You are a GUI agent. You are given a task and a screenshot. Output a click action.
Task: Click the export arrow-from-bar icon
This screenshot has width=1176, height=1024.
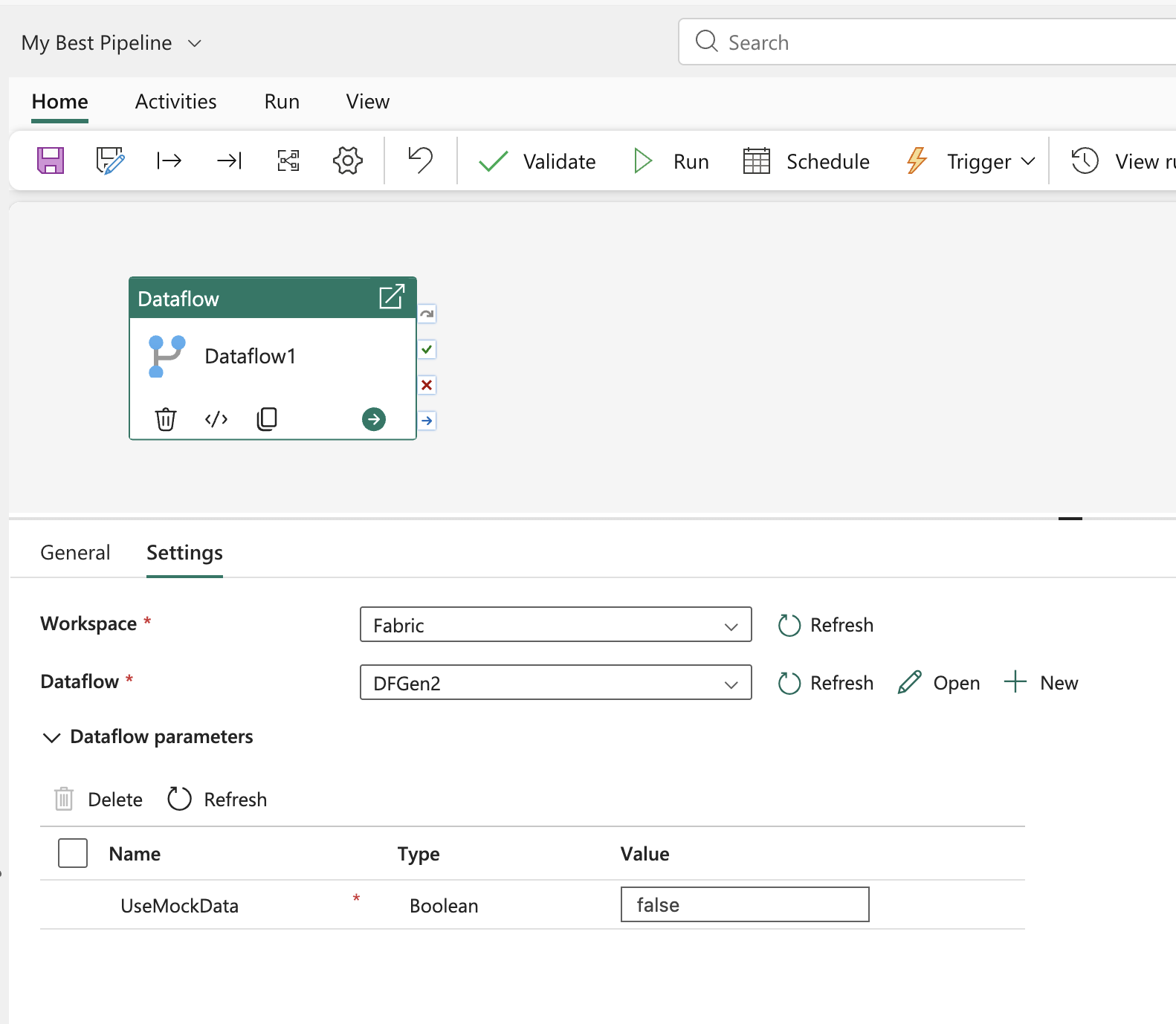coord(169,161)
